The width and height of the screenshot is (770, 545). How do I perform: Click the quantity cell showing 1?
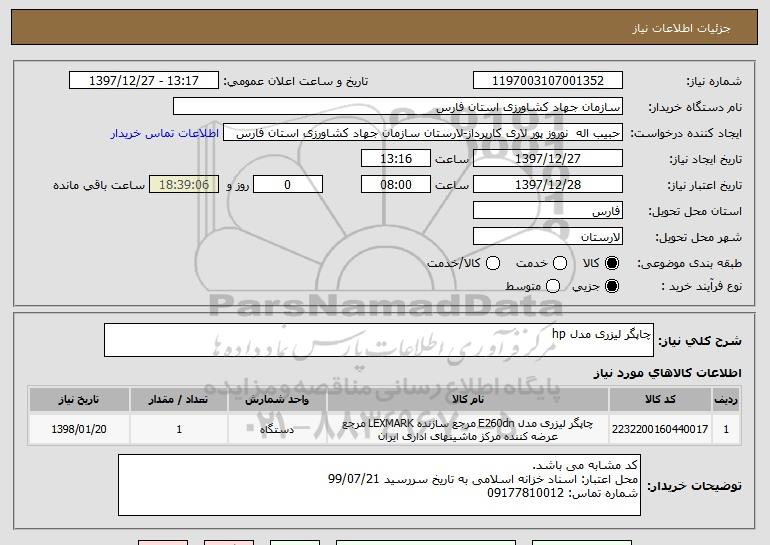pyautogui.click(x=179, y=429)
